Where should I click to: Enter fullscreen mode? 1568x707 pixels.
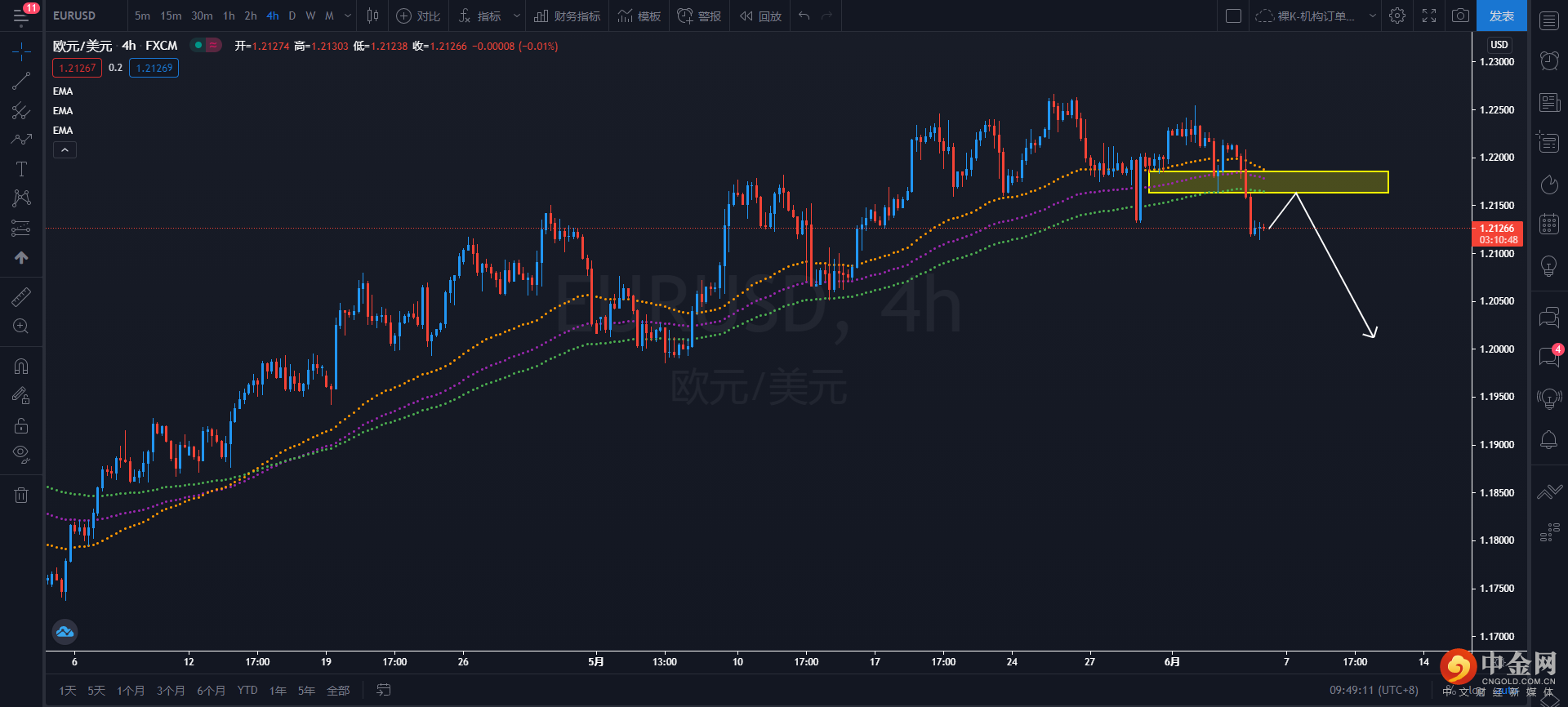pyautogui.click(x=1429, y=16)
